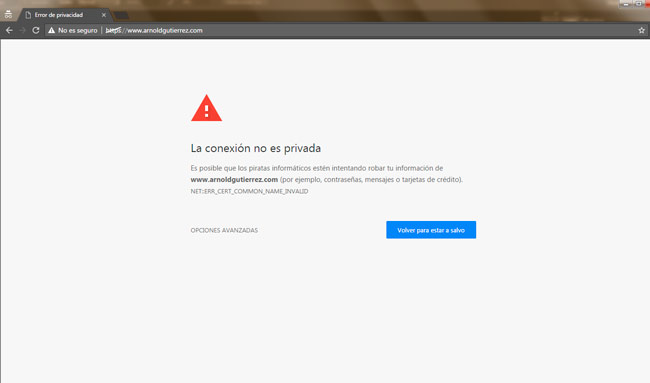
Task: Click the 'Volver para estar a salvo' button
Action: click(x=431, y=230)
